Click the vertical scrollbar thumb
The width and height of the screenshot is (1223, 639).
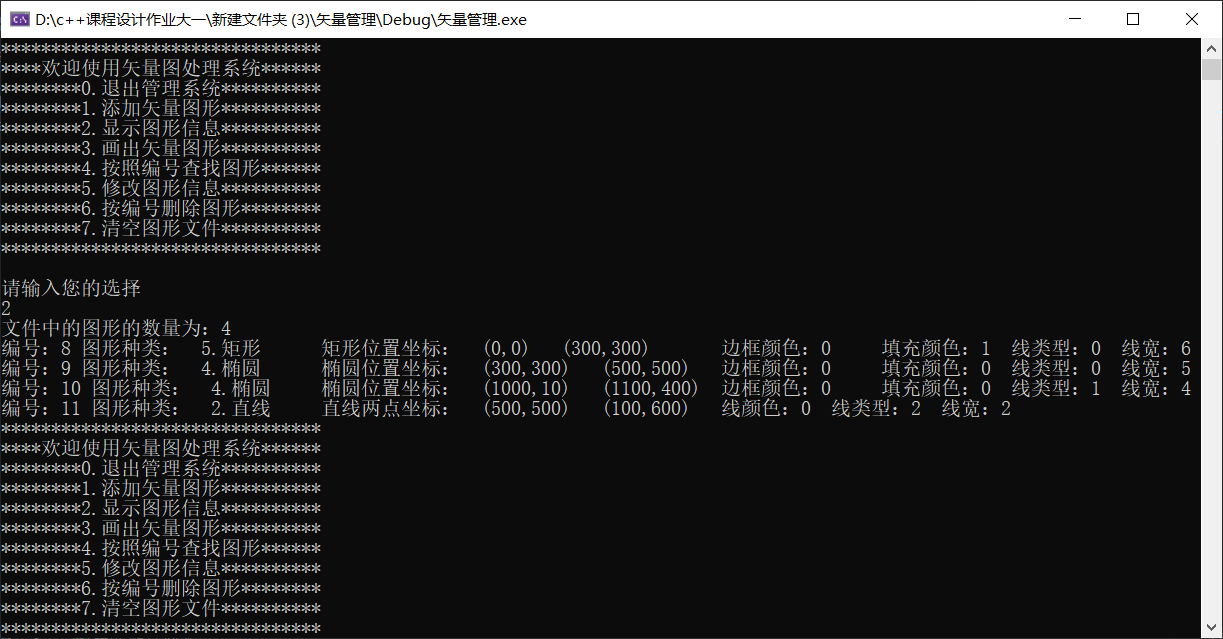[x=1211, y=69]
